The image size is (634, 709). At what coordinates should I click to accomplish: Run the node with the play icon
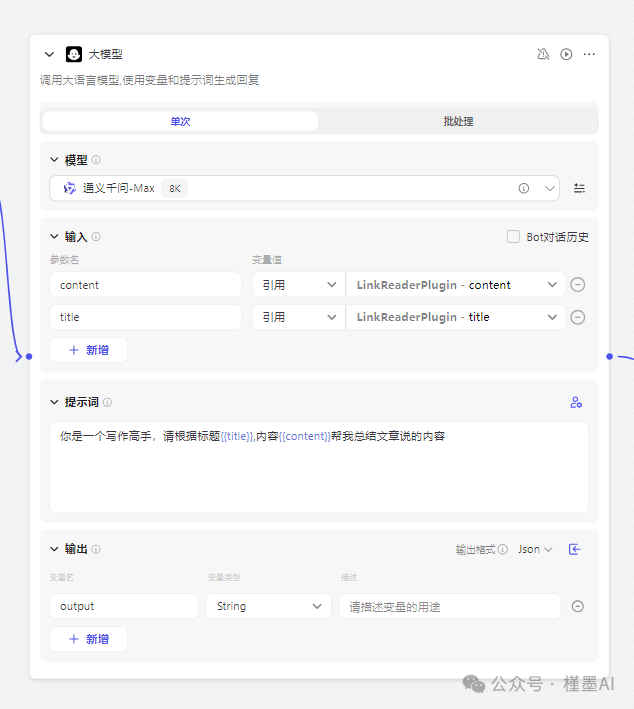point(566,54)
